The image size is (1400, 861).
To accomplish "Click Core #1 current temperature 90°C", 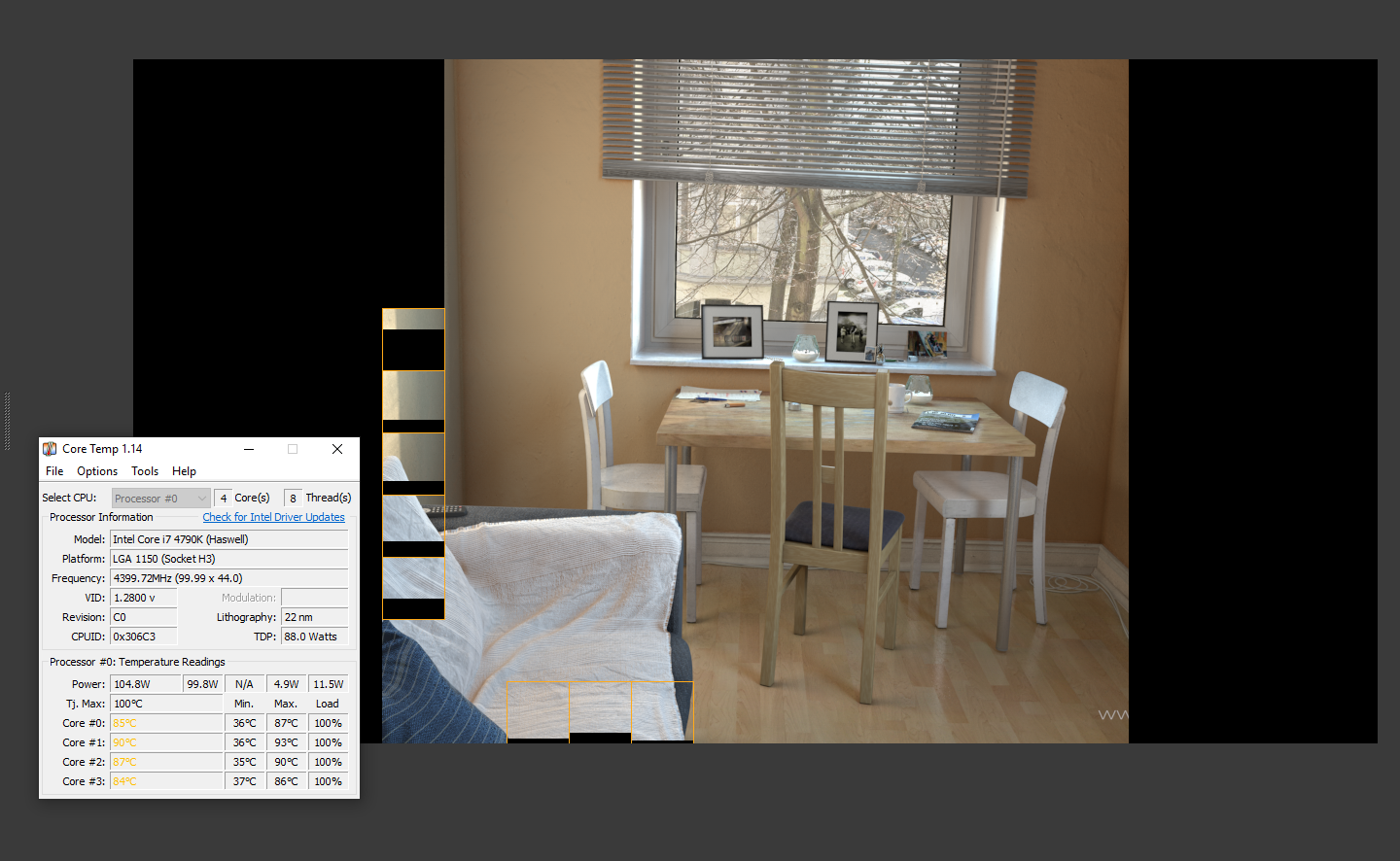I will coord(166,742).
